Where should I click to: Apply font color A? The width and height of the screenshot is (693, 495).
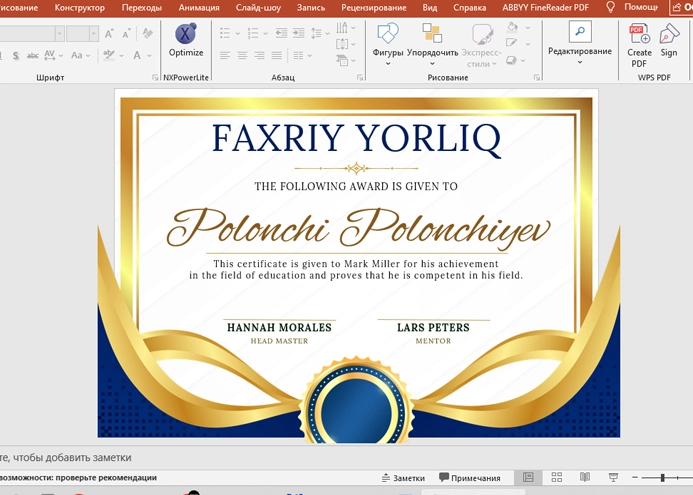point(137,56)
